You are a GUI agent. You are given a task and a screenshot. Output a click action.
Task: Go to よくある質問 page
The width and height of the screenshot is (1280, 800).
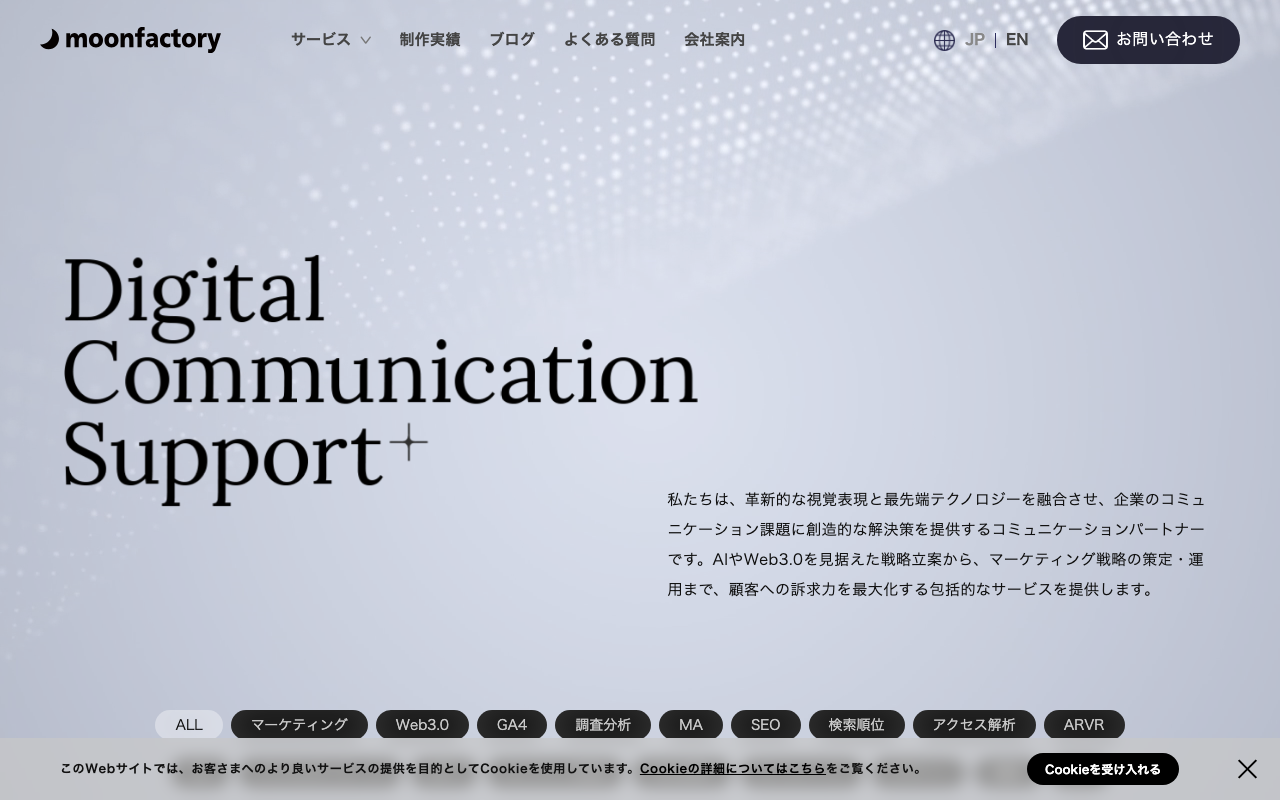click(x=610, y=40)
